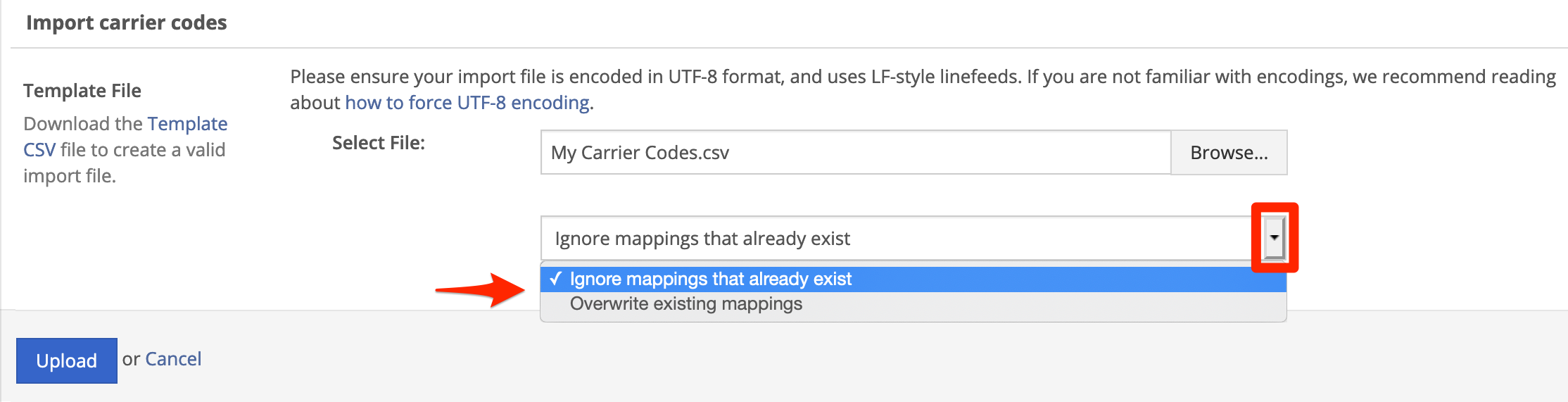Click the "create a valid import file" description text

click(x=125, y=163)
